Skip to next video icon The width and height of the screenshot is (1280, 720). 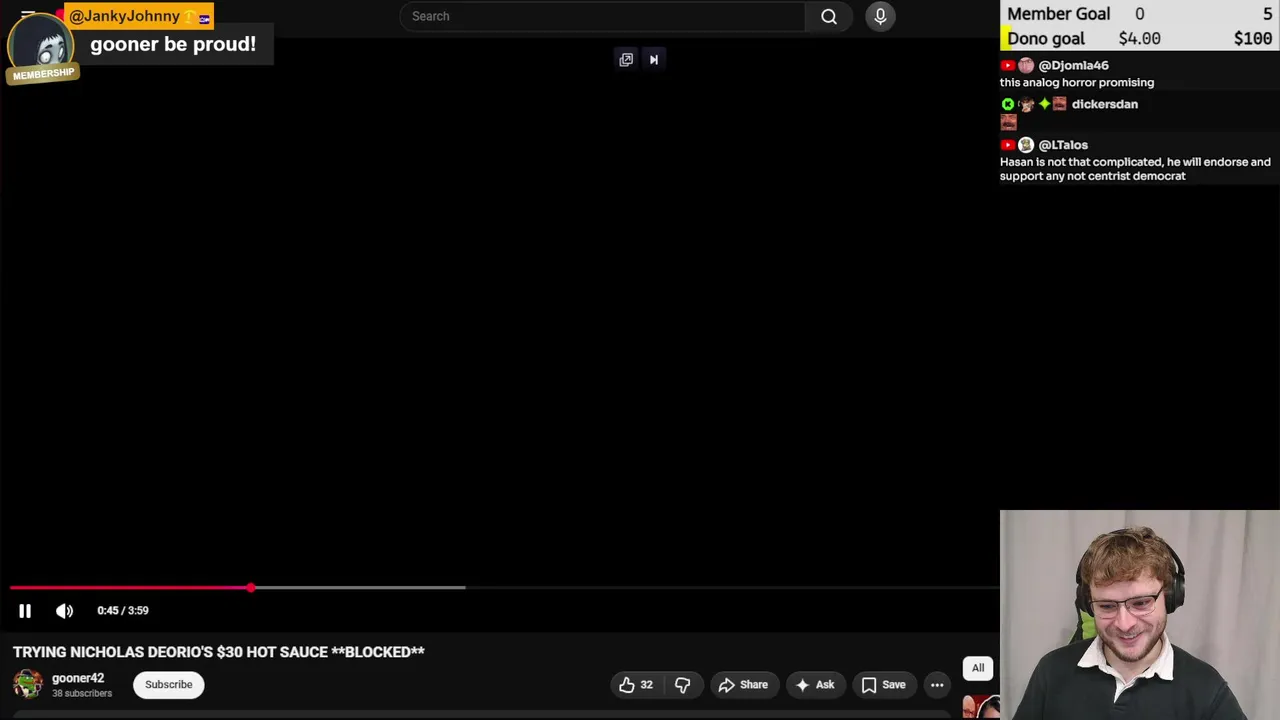[x=654, y=59]
